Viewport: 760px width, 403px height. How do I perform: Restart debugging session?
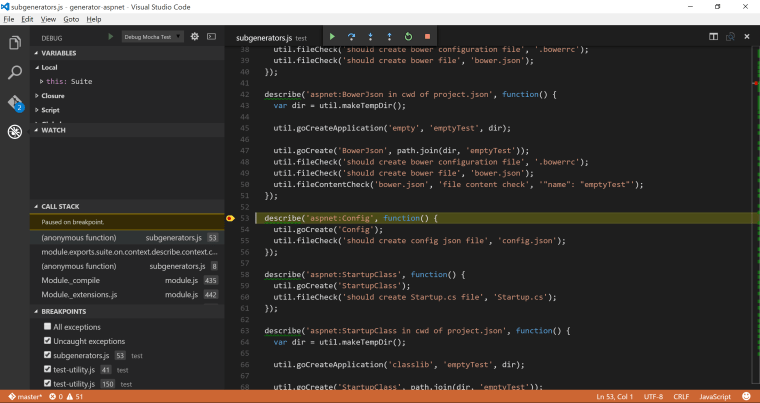coord(408,36)
